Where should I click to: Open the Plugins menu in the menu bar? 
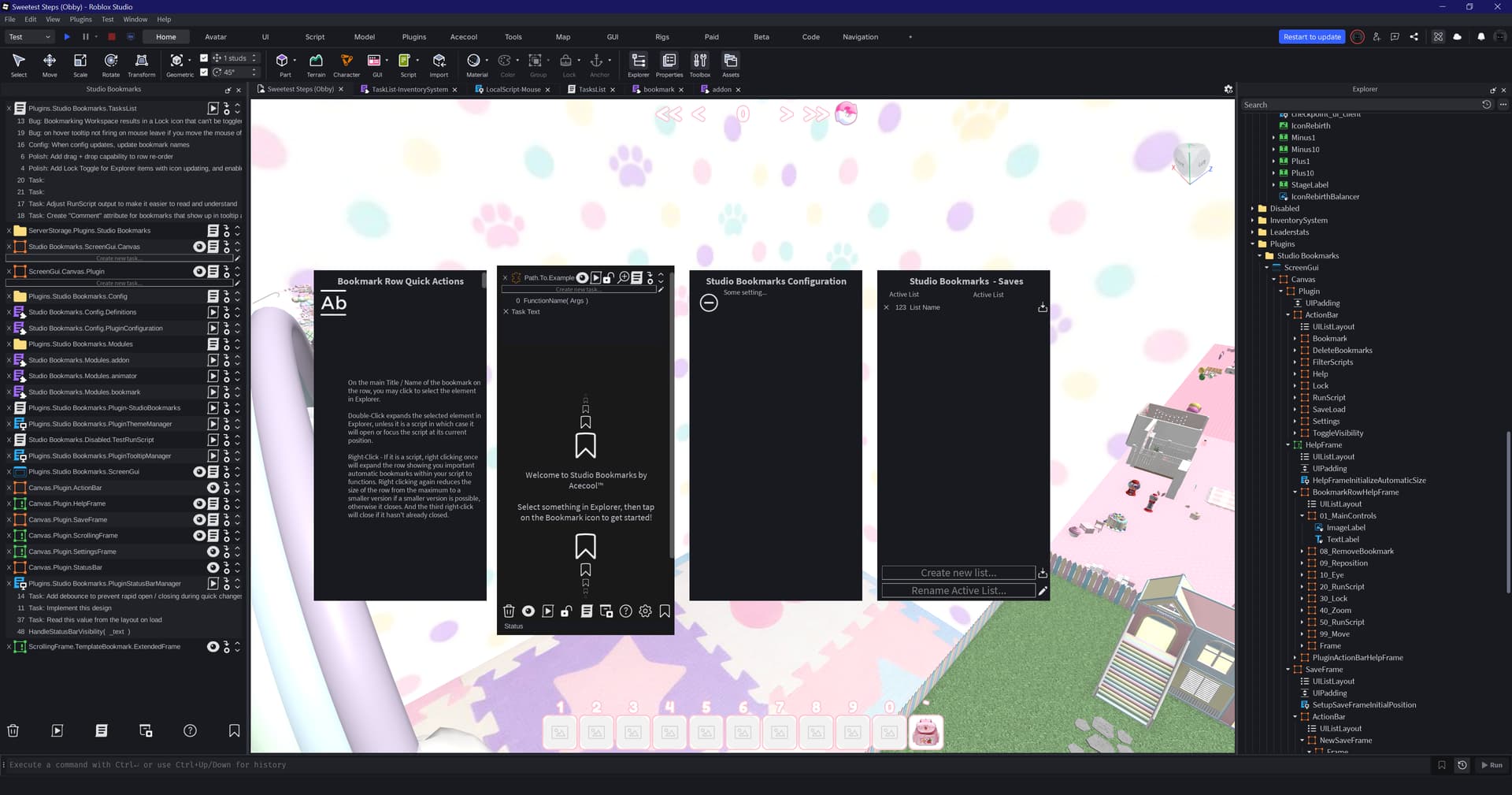click(x=81, y=20)
